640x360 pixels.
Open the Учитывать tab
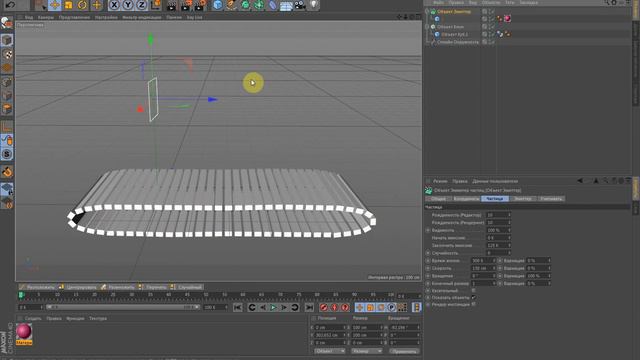tap(551, 199)
